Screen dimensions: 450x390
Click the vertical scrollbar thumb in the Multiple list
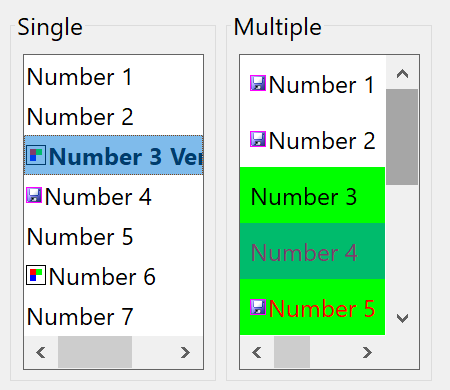click(x=402, y=137)
